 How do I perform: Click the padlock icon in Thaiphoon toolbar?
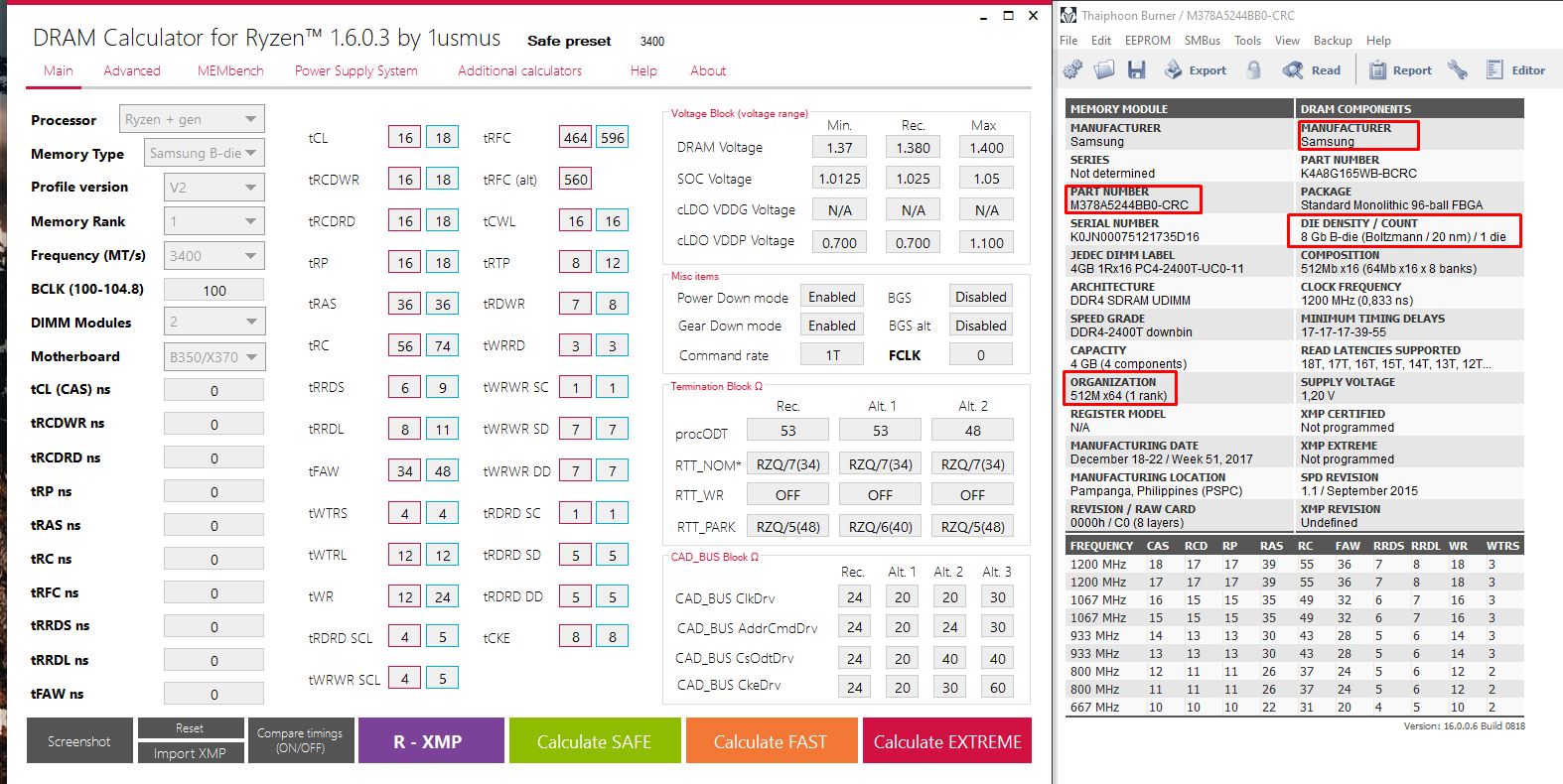tap(1254, 69)
